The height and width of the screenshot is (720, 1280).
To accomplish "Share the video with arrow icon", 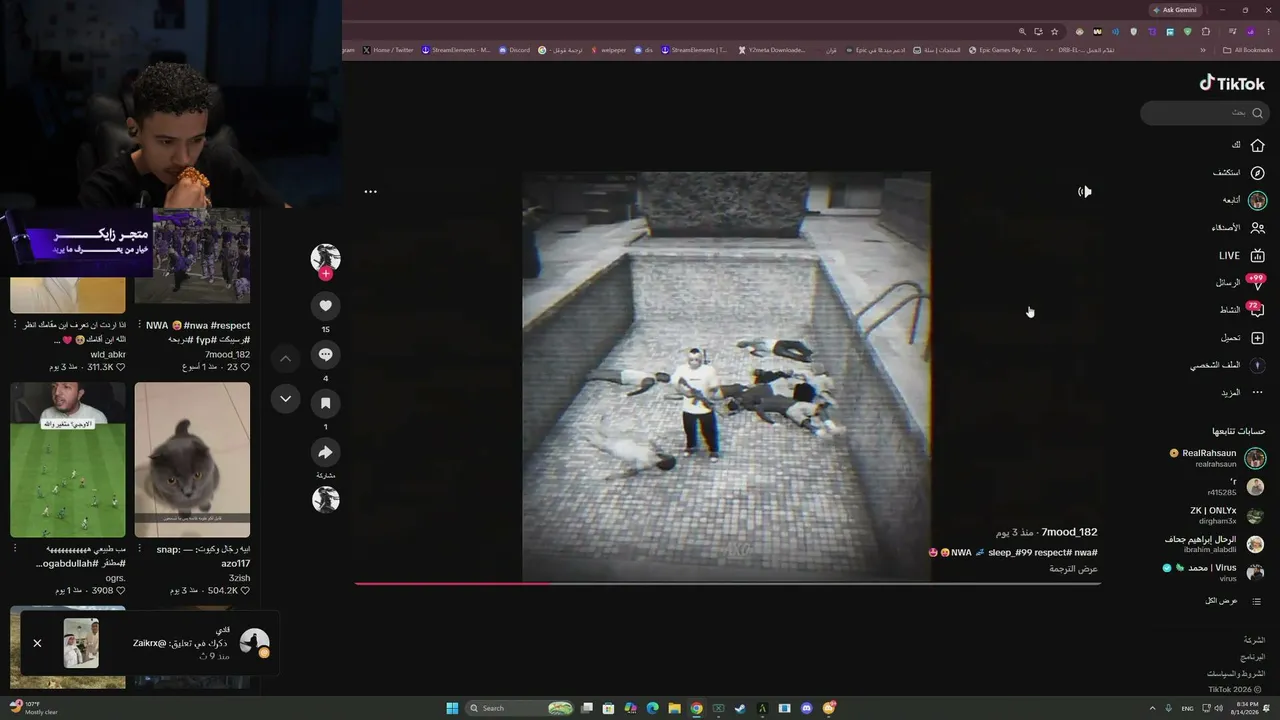I will (x=325, y=452).
